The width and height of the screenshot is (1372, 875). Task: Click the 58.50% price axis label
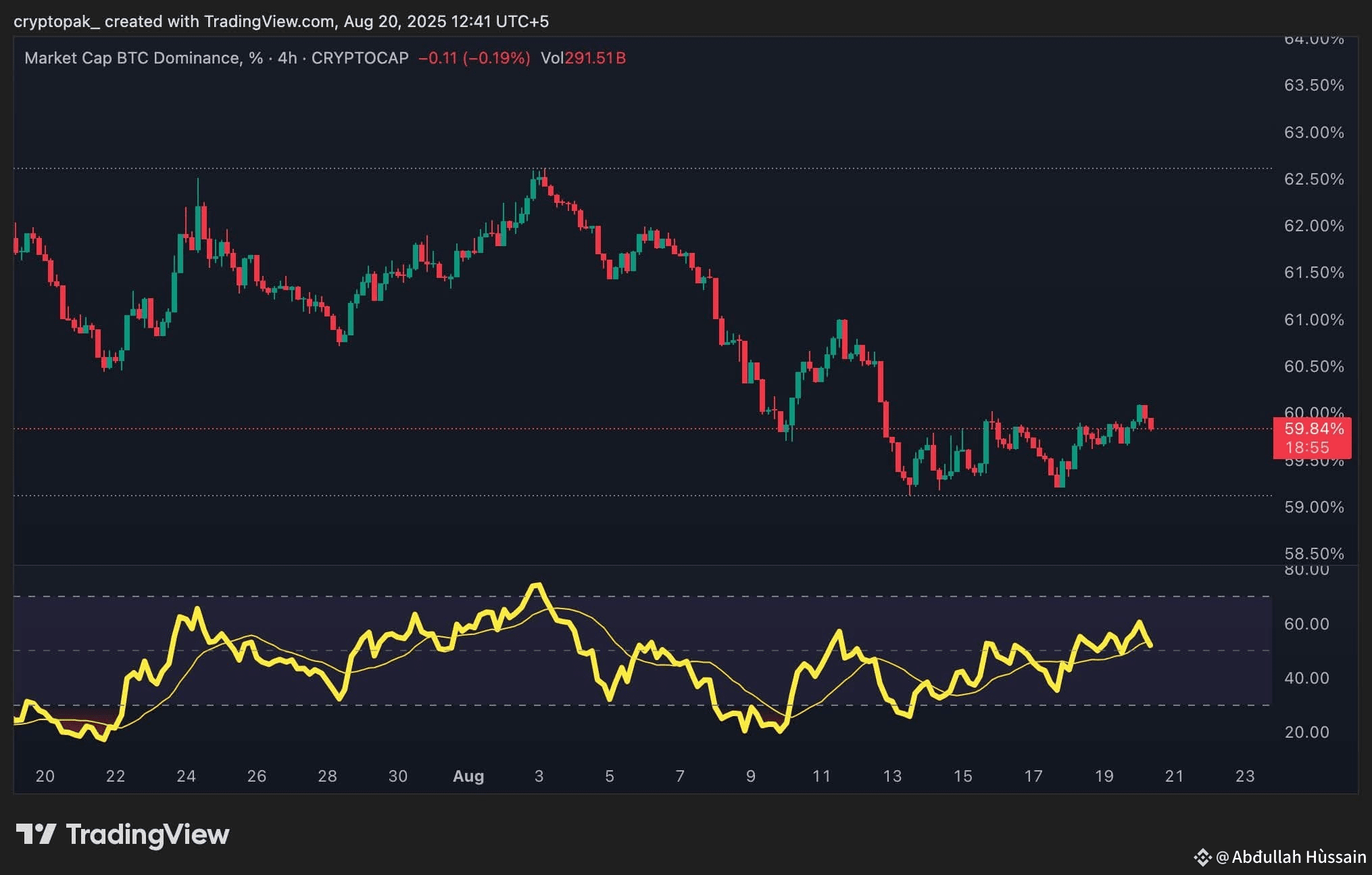1314,554
